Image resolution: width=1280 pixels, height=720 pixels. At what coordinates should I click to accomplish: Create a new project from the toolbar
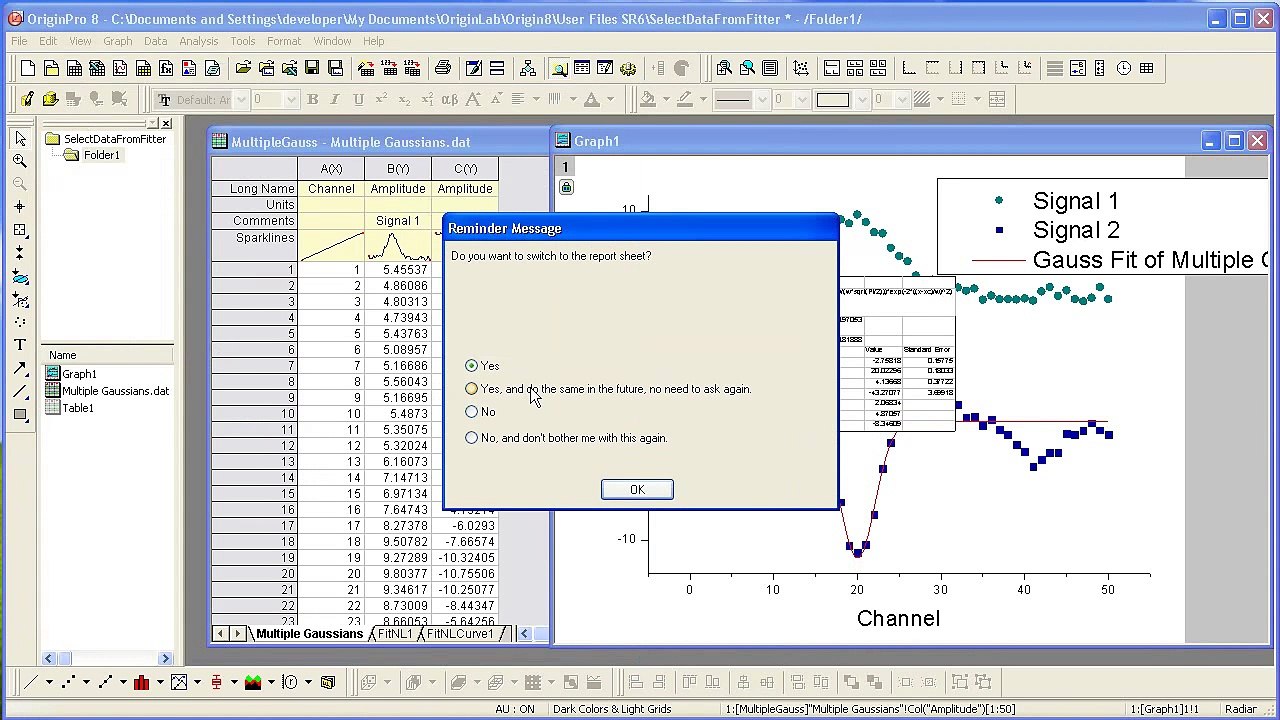pos(28,68)
